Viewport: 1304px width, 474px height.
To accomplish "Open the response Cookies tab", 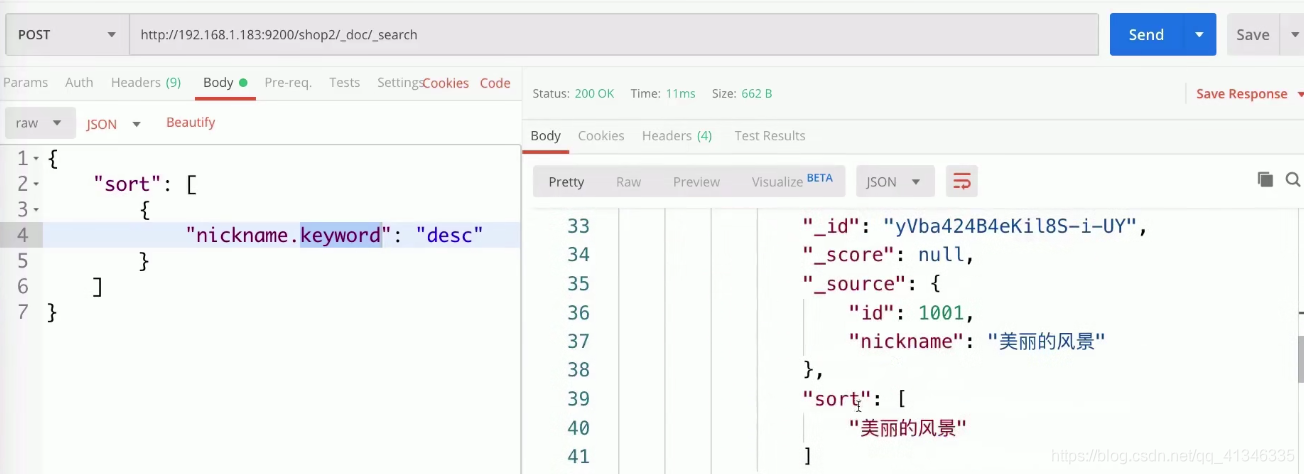I will (x=601, y=135).
